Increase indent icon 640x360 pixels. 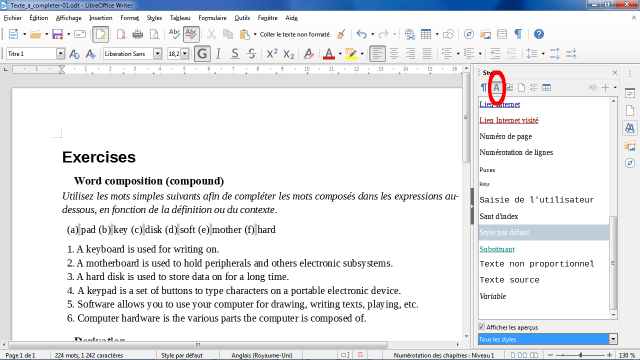point(495,54)
